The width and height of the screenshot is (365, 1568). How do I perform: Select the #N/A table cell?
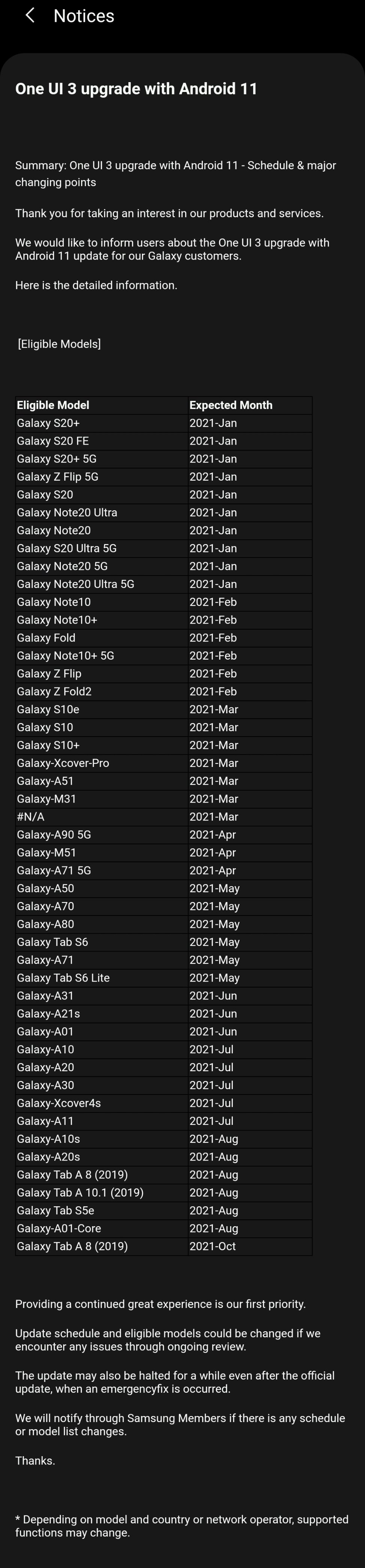tap(101, 817)
